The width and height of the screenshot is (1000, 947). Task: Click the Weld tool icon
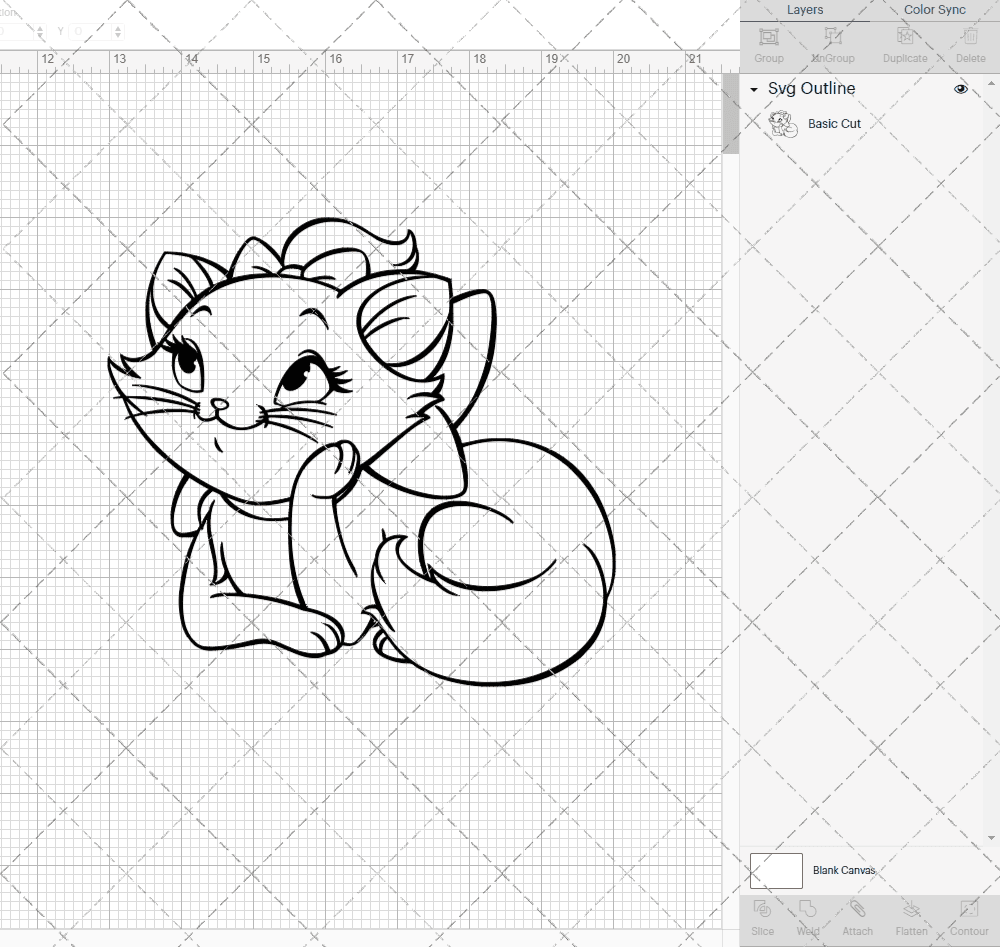[x=807, y=909]
